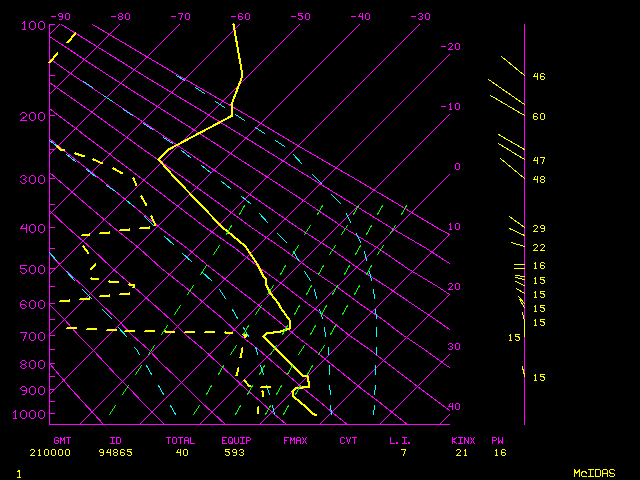
Task: Click the McIDAS label in the corner
Action: click(x=594, y=472)
